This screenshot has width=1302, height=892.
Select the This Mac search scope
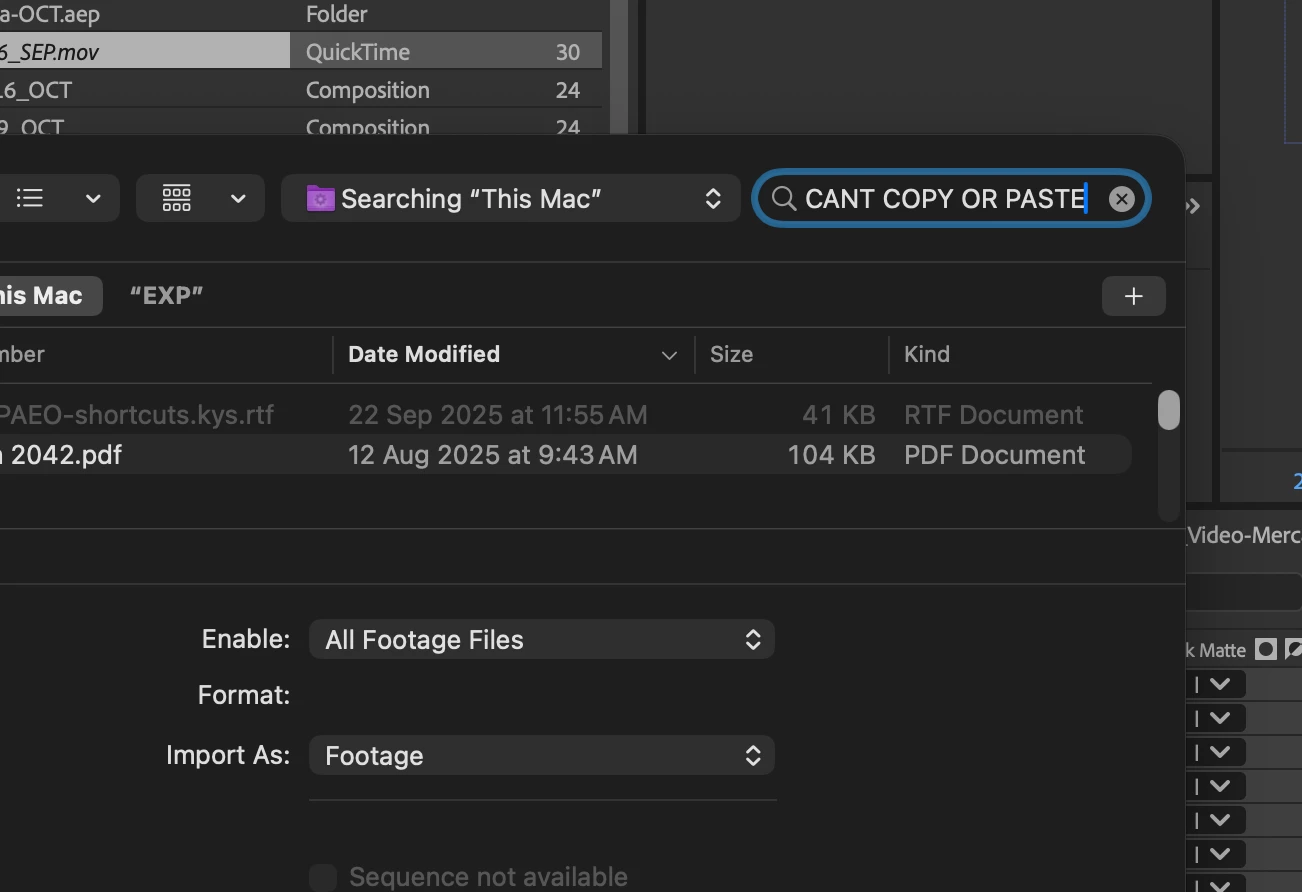click(44, 296)
